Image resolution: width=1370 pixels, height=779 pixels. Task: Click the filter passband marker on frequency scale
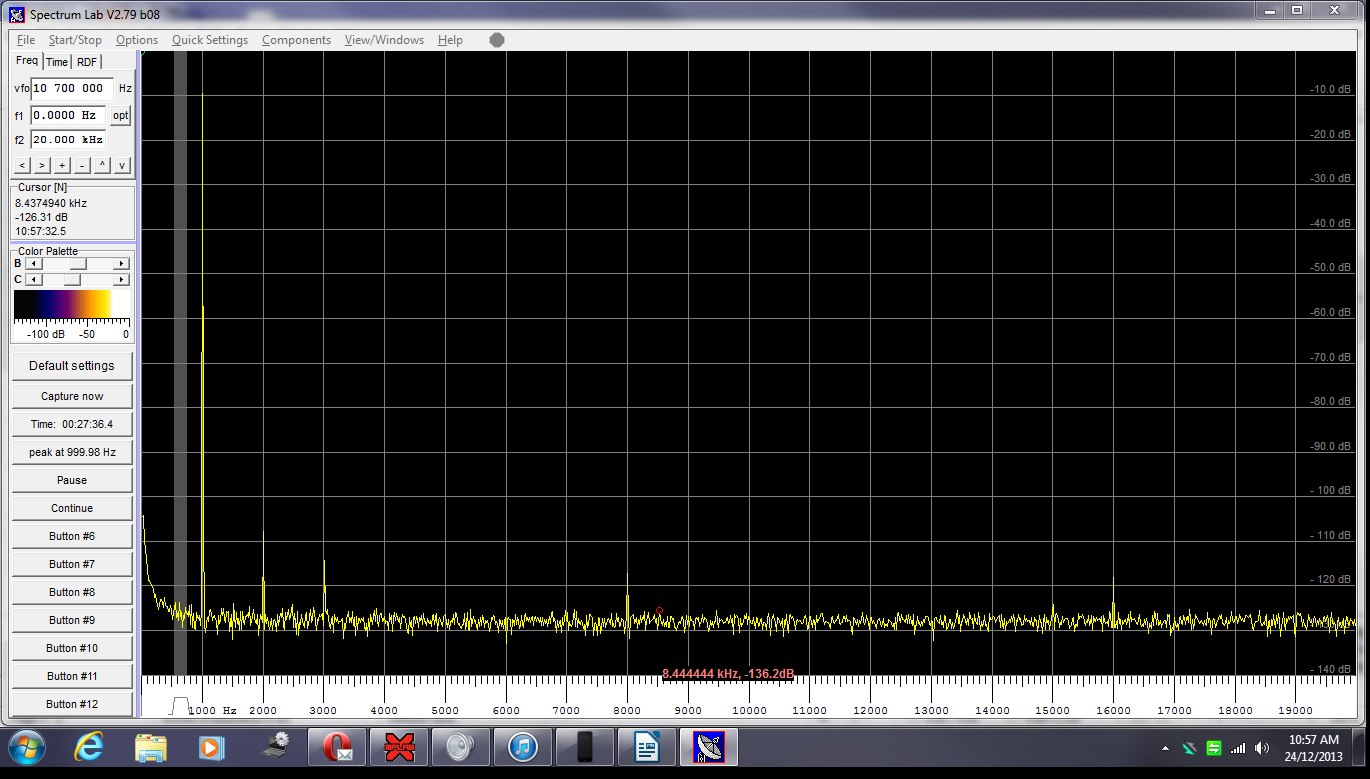pos(180,705)
